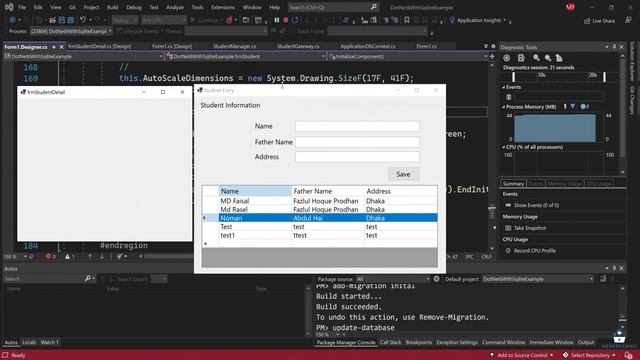The height and width of the screenshot is (360, 640).
Task: Switch to the Call Stack tab
Action: click(391, 342)
